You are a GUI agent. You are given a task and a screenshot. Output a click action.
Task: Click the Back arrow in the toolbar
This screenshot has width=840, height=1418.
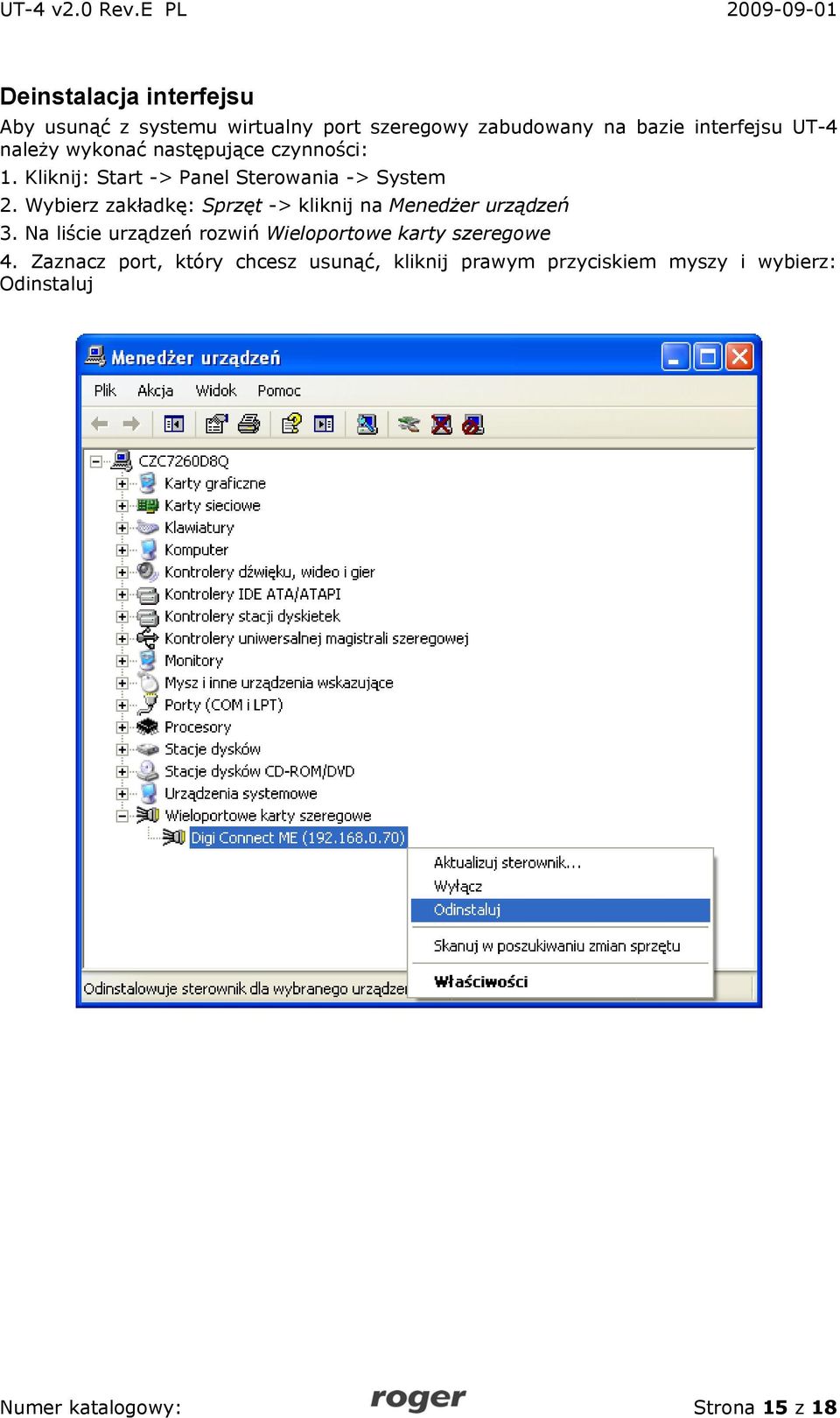pyautogui.click(x=100, y=425)
